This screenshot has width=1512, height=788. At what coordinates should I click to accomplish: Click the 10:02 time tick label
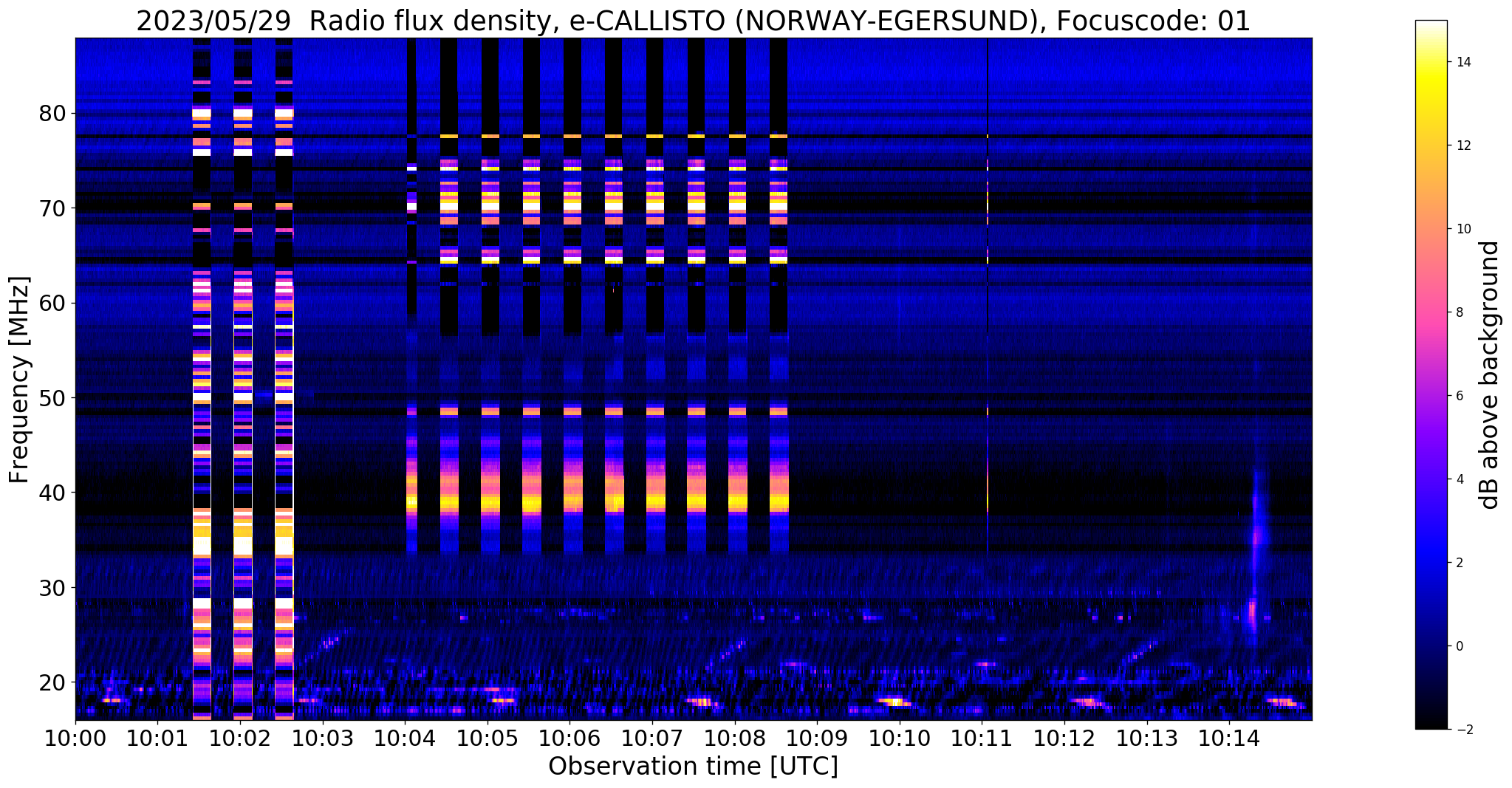pyautogui.click(x=240, y=738)
